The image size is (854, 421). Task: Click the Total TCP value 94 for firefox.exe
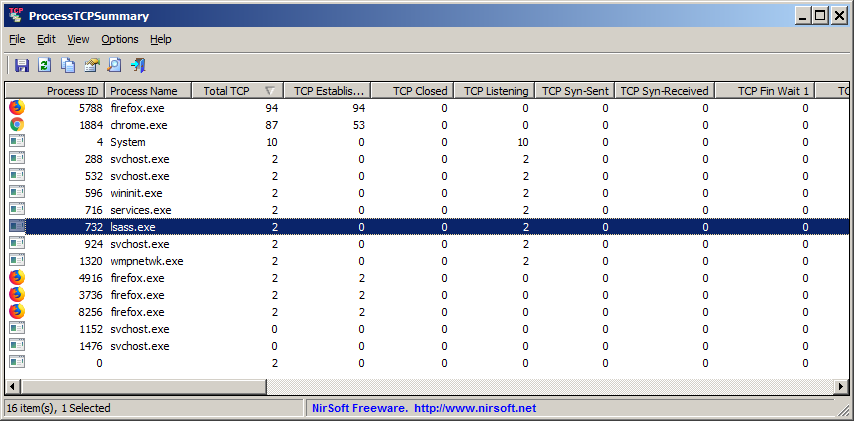272,108
